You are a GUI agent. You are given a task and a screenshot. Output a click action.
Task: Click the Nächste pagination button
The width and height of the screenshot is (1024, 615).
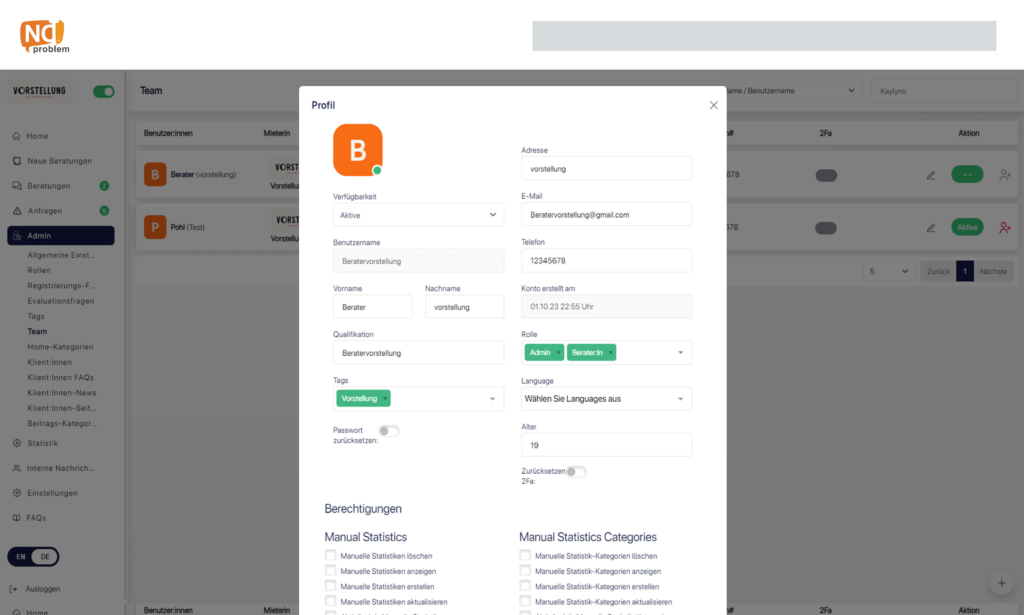click(993, 271)
